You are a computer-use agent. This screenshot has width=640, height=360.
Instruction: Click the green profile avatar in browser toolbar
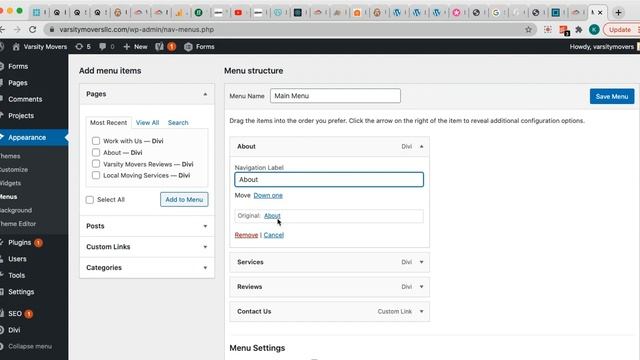click(x=594, y=29)
